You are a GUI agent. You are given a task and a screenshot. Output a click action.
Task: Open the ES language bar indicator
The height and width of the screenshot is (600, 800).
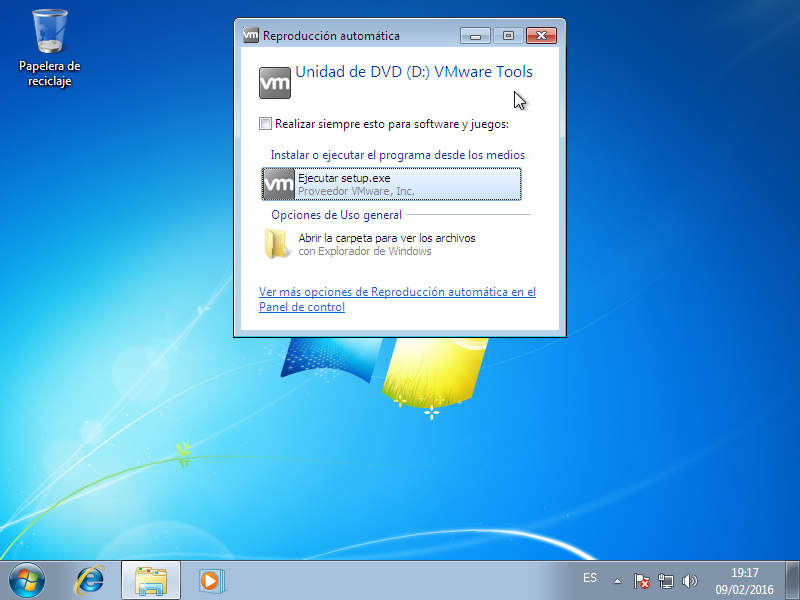[590, 578]
